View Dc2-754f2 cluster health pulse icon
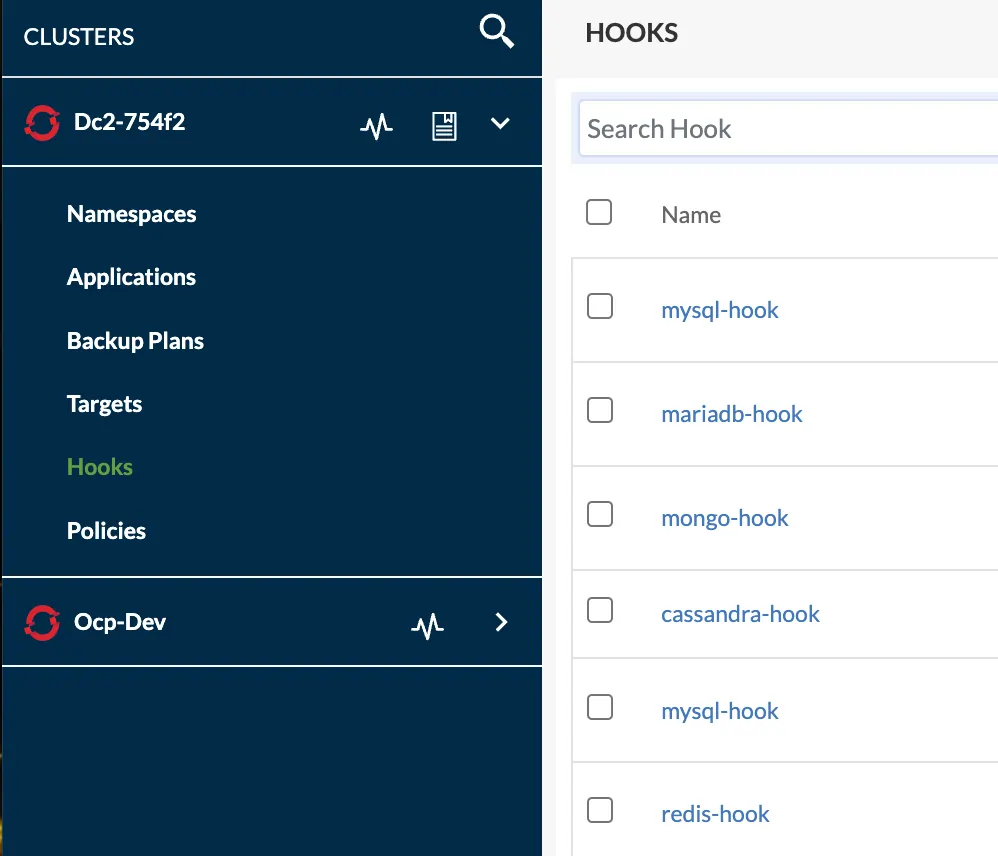This screenshot has width=998, height=856. click(x=376, y=126)
